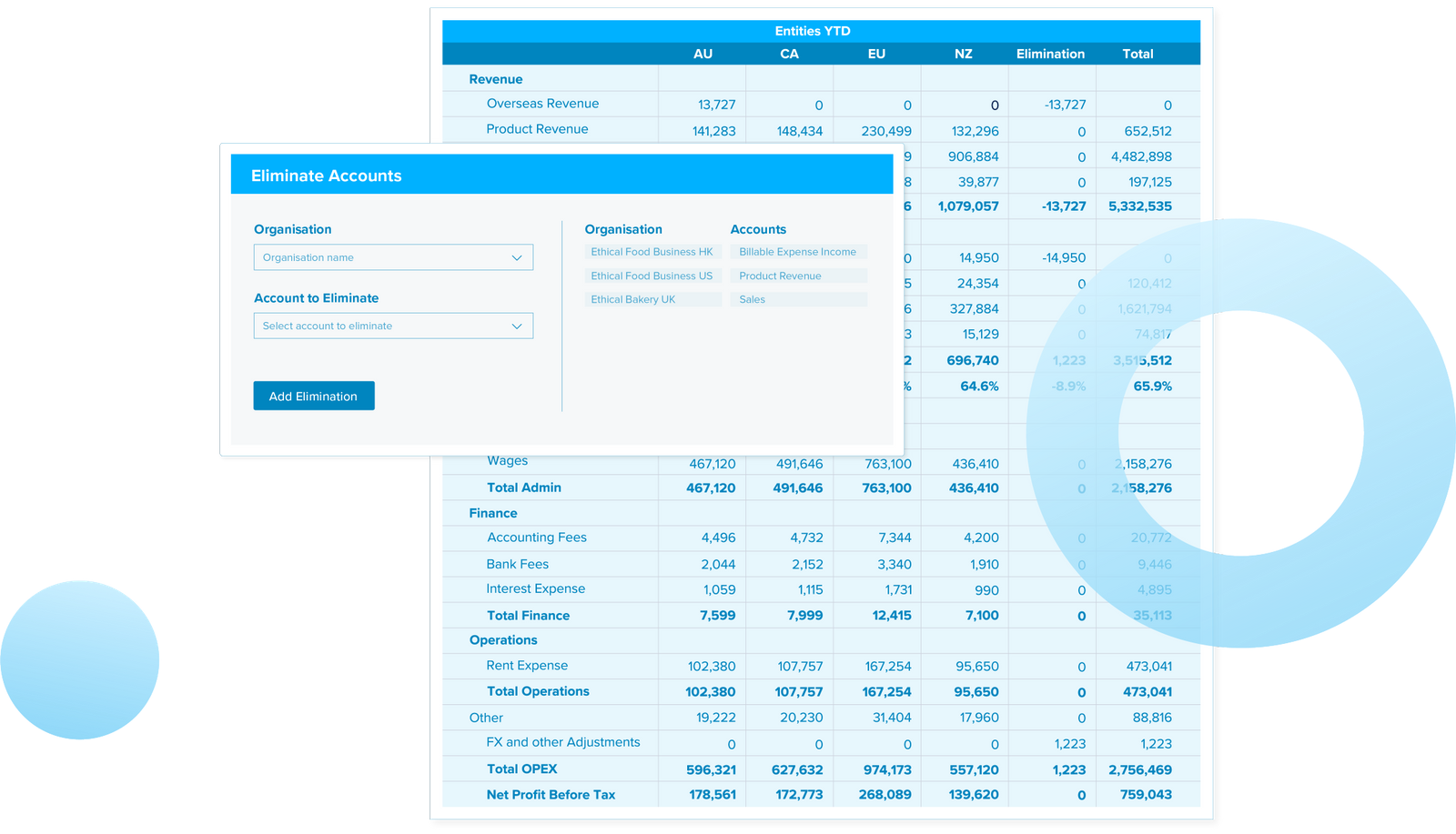1456x834 pixels.
Task: Select Ethical Food Business US organisation
Action: pos(652,276)
